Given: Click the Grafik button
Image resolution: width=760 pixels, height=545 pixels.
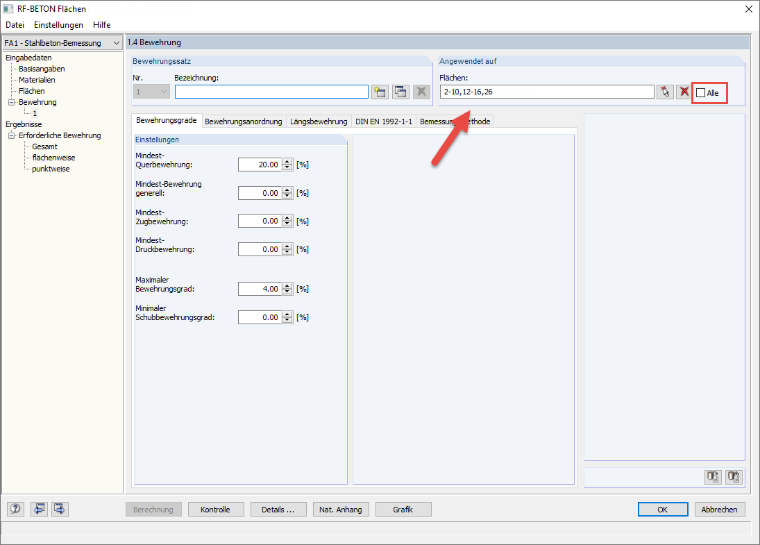Looking at the screenshot, I should coord(403,510).
